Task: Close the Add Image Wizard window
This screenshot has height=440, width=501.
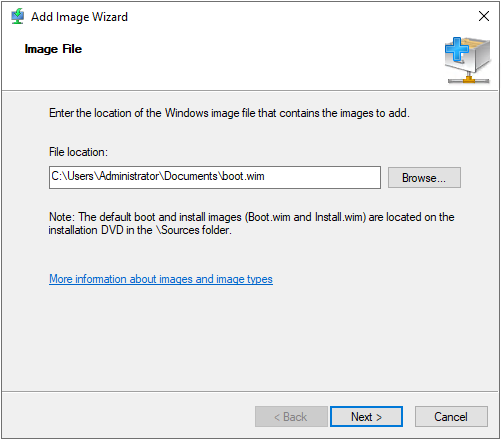Action: click(x=484, y=16)
